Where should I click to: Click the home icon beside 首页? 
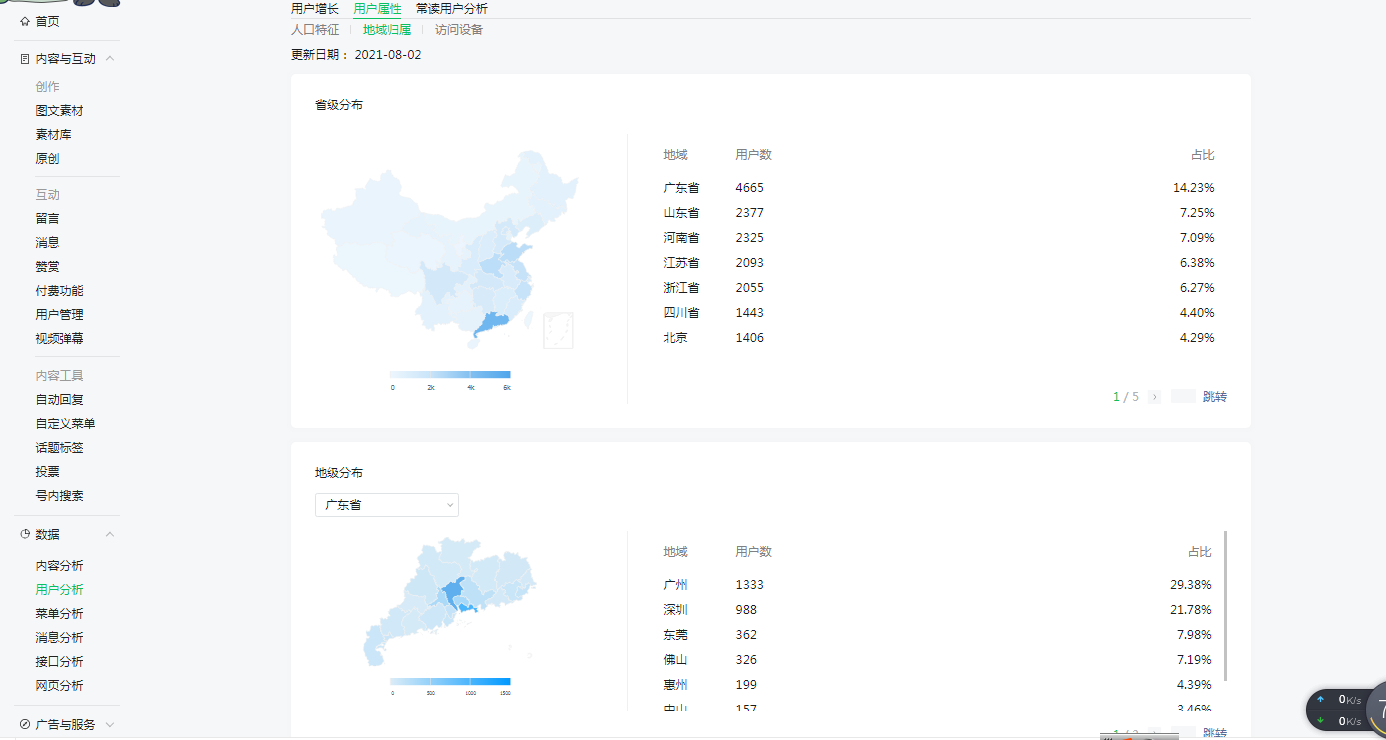pyautogui.click(x=25, y=21)
